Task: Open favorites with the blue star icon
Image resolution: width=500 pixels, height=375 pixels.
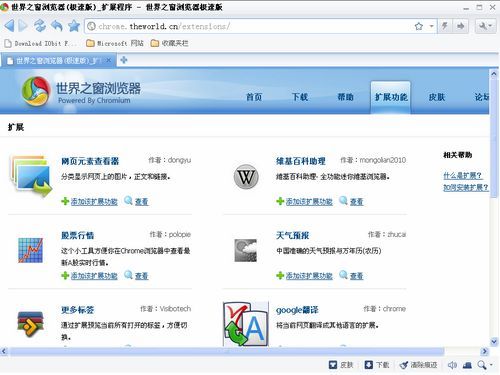Action: (74, 26)
